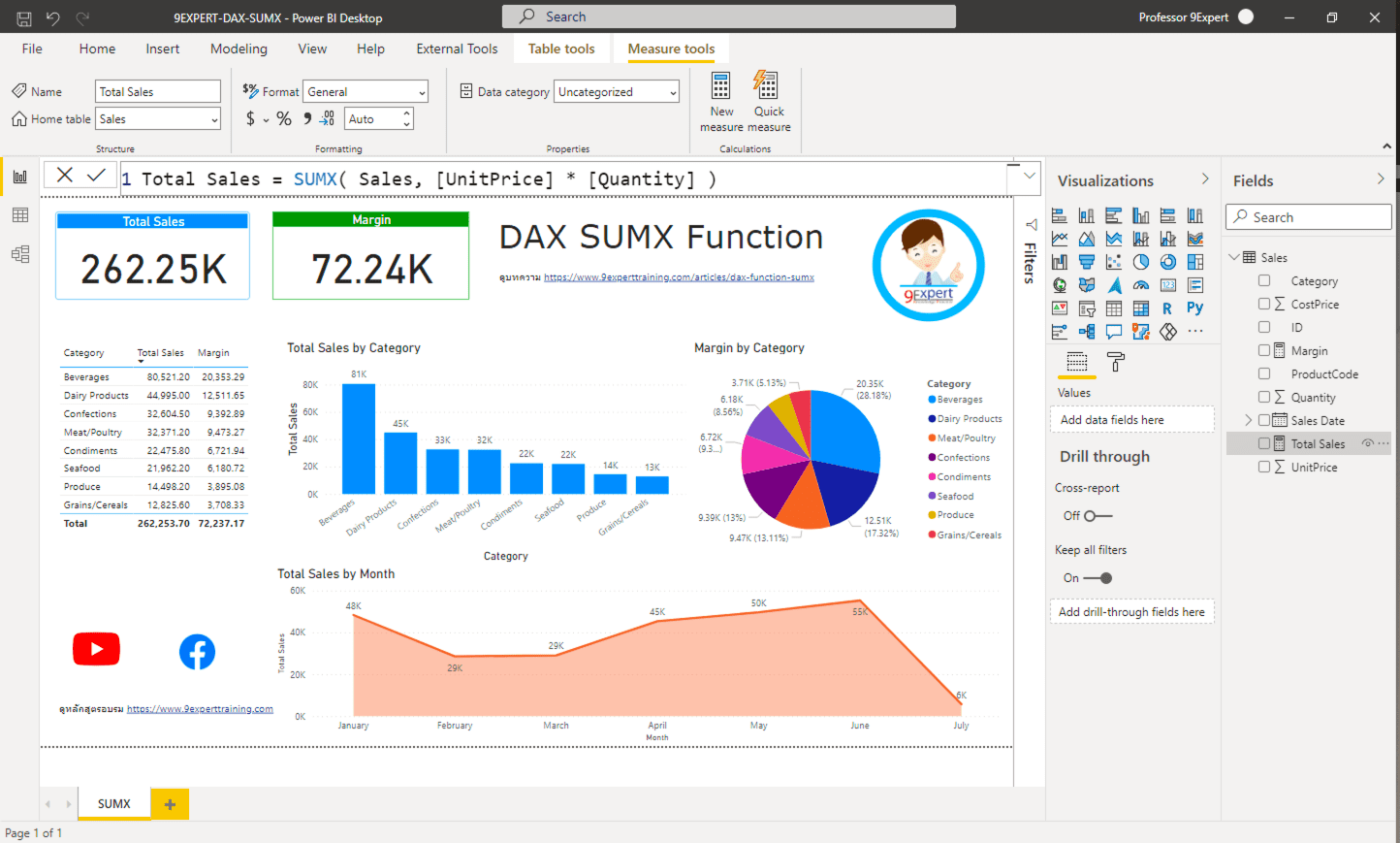Select the Pie chart visualization icon
This screenshot has height=843, width=1400.
pos(1141,262)
